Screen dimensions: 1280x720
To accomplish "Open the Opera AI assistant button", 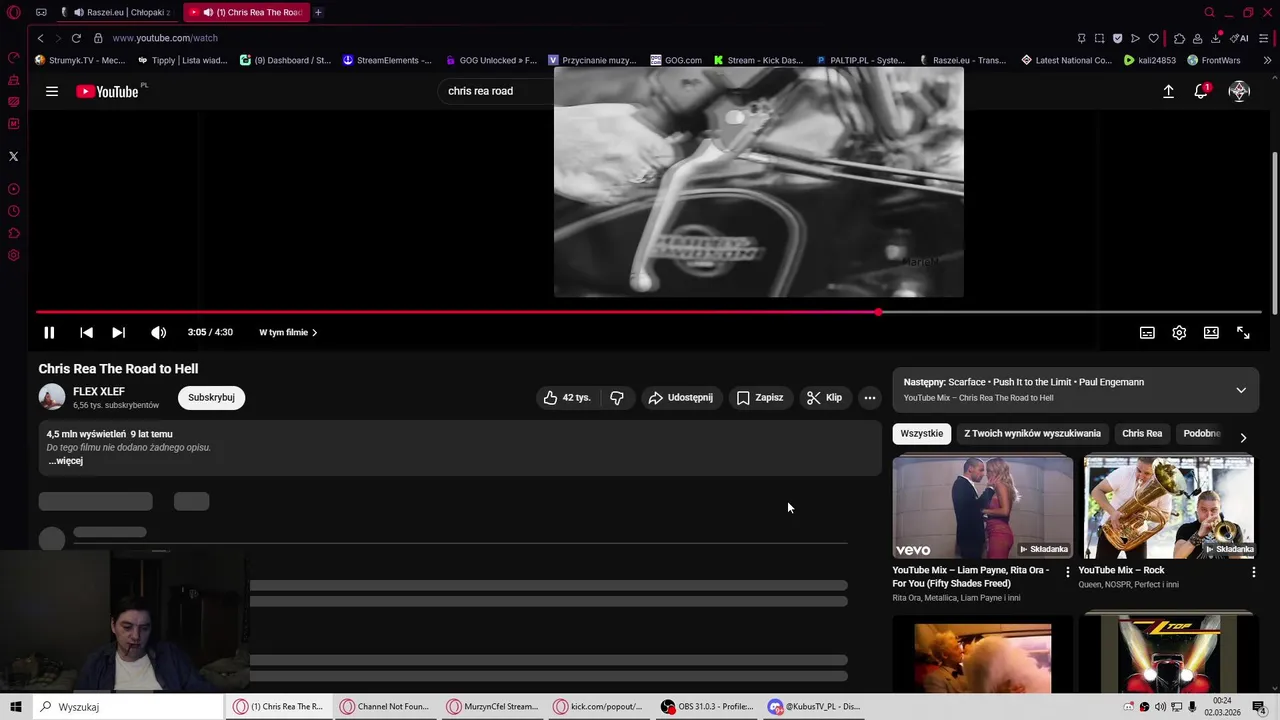I will [x=1240, y=38].
